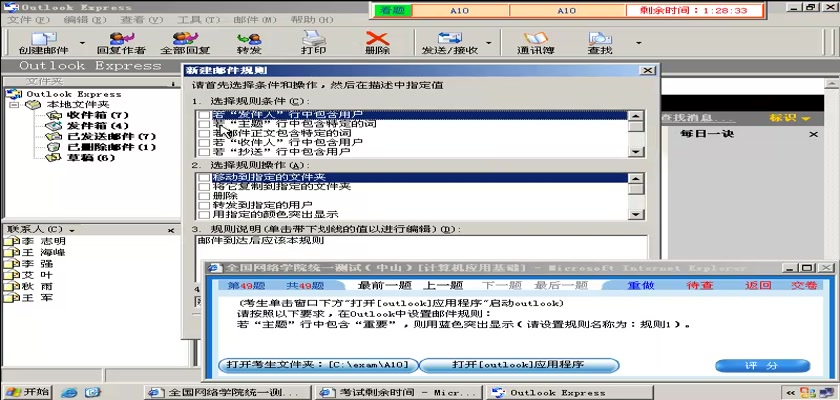Image resolution: width=840 pixels, height=400 pixels.
Task: Click 重做 in the exam window
Action: click(x=641, y=285)
